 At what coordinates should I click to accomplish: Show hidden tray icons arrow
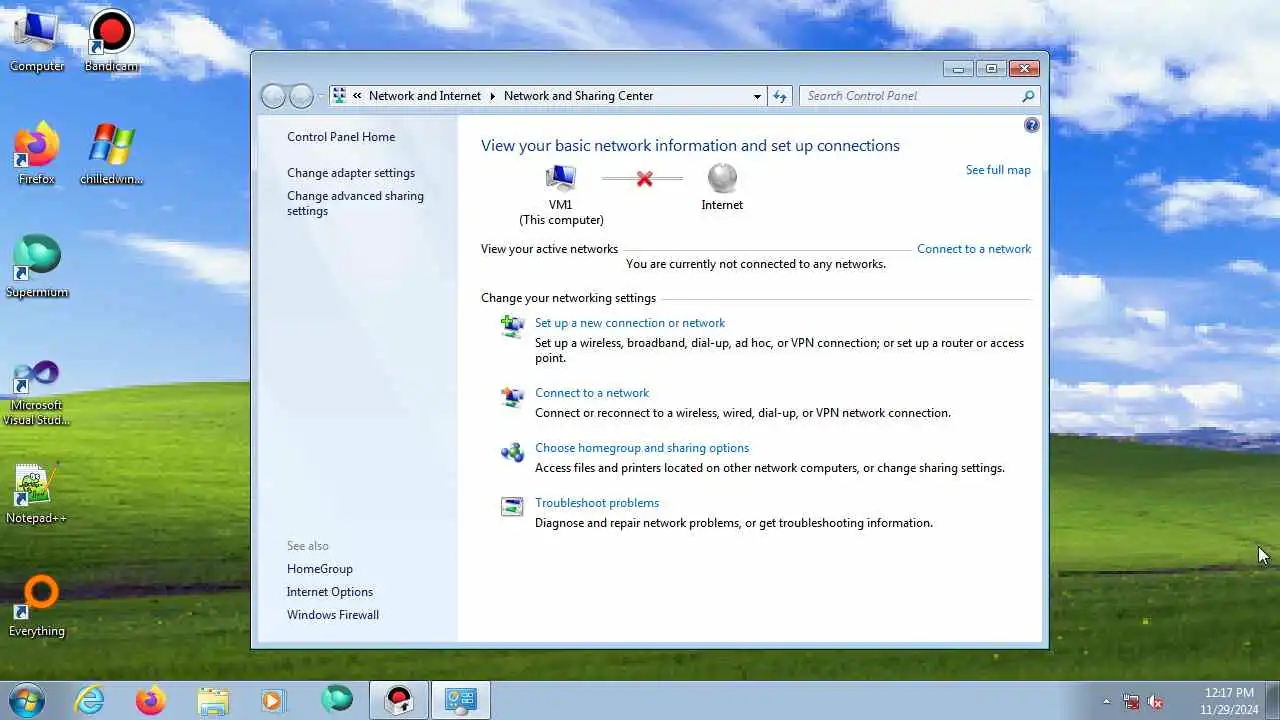pos(1106,701)
